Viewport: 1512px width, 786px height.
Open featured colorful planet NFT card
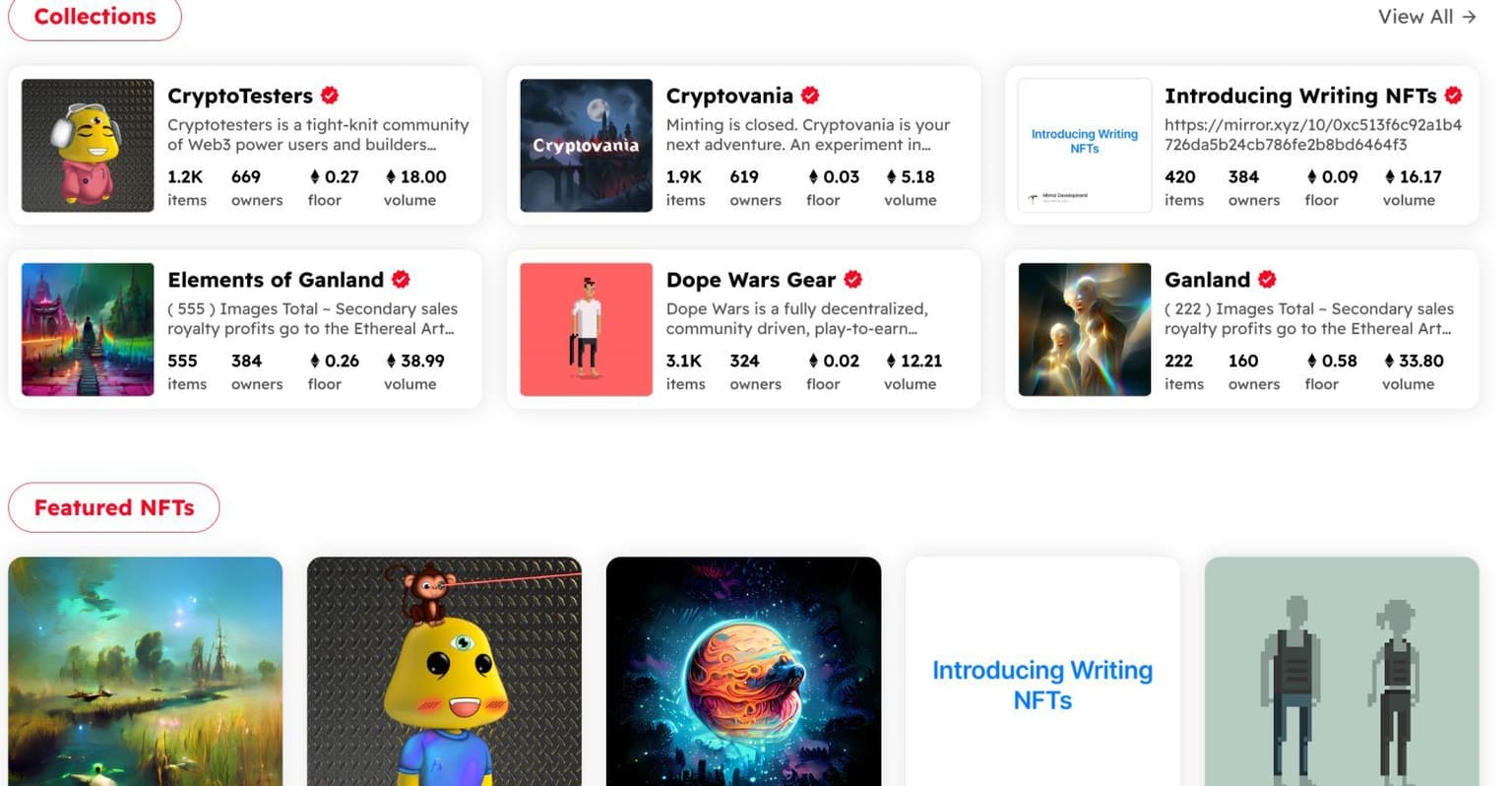click(744, 672)
